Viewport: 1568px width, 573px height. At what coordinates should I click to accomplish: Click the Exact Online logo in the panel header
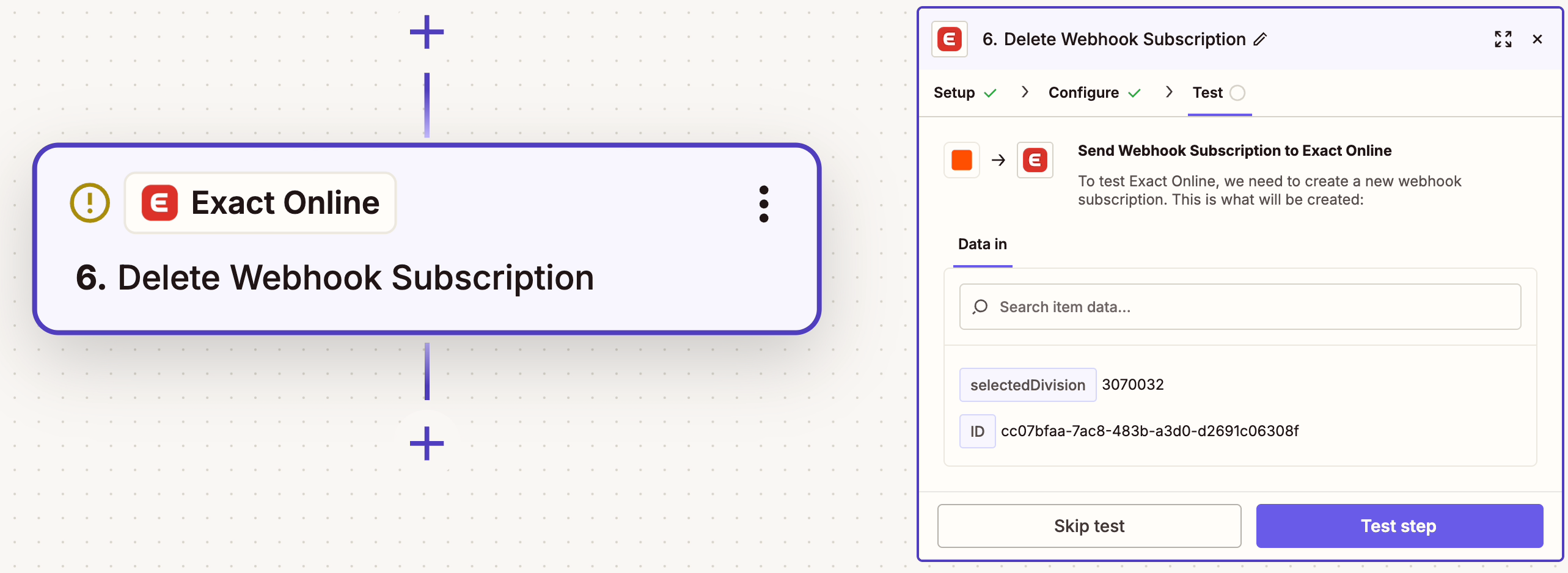click(949, 40)
